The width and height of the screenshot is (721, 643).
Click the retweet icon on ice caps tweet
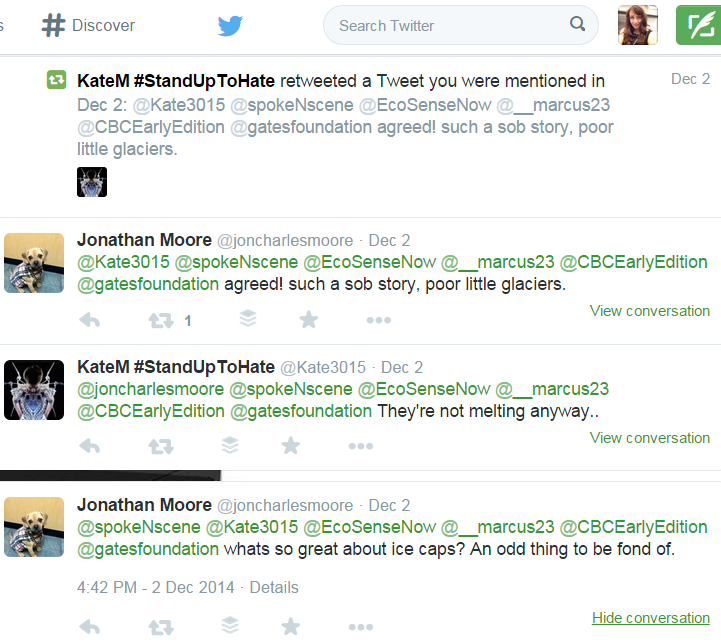point(160,627)
